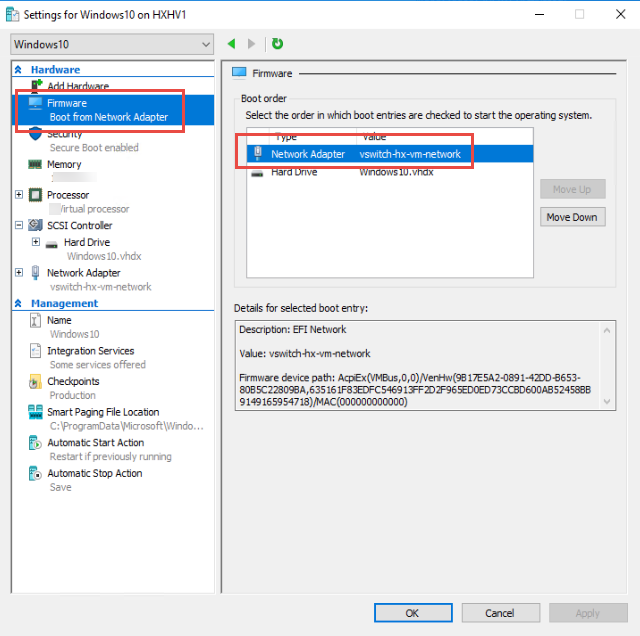The height and width of the screenshot is (636, 640).
Task: Close the settings window
Action: (620, 14)
